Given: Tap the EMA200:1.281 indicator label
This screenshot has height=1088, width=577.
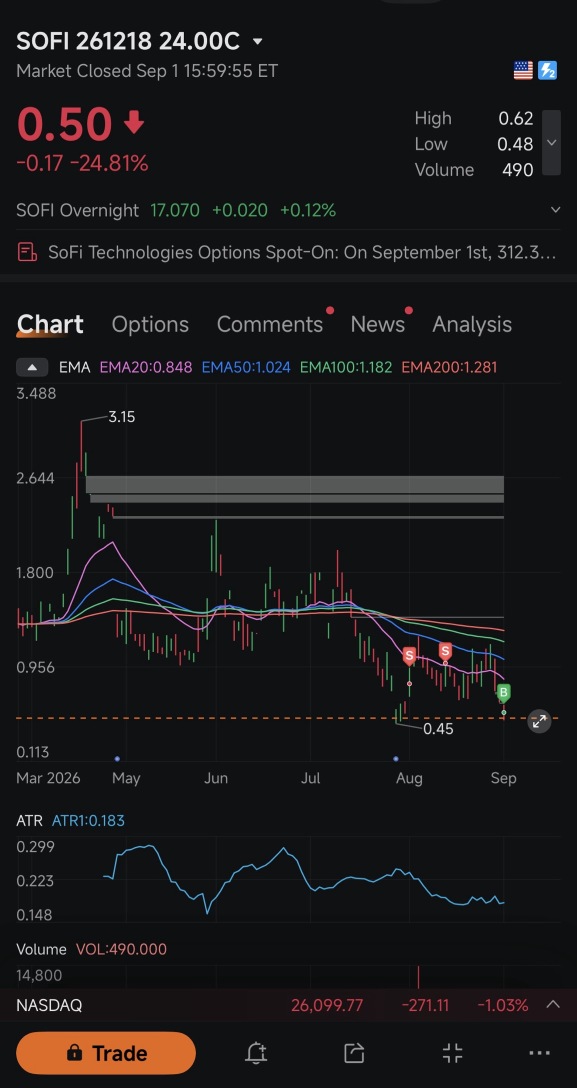Looking at the screenshot, I should coord(449,367).
